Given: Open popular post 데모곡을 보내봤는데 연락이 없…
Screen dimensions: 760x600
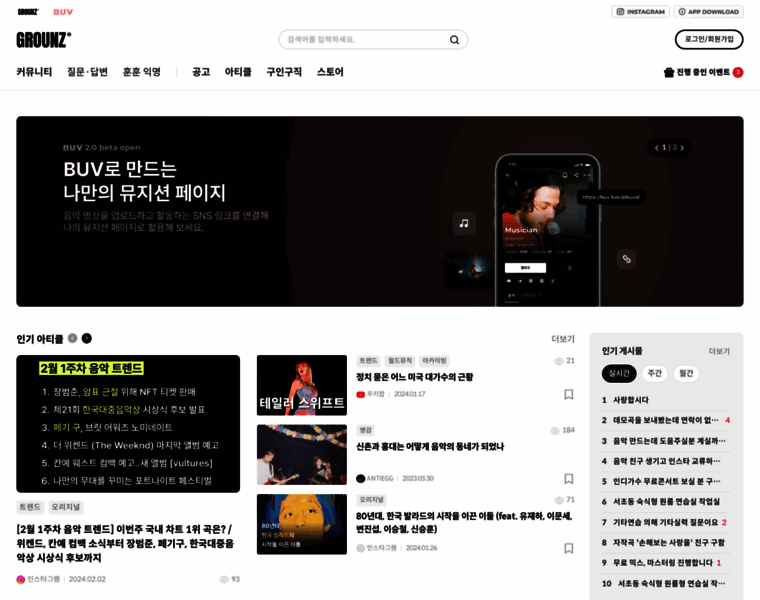Looking at the screenshot, I should pos(665,420).
